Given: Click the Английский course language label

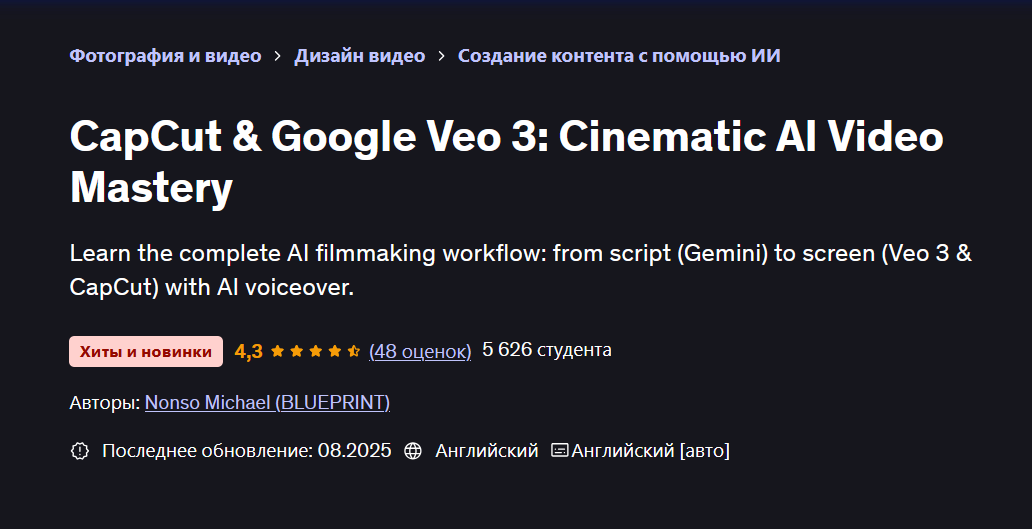Looking at the screenshot, I should tap(487, 451).
